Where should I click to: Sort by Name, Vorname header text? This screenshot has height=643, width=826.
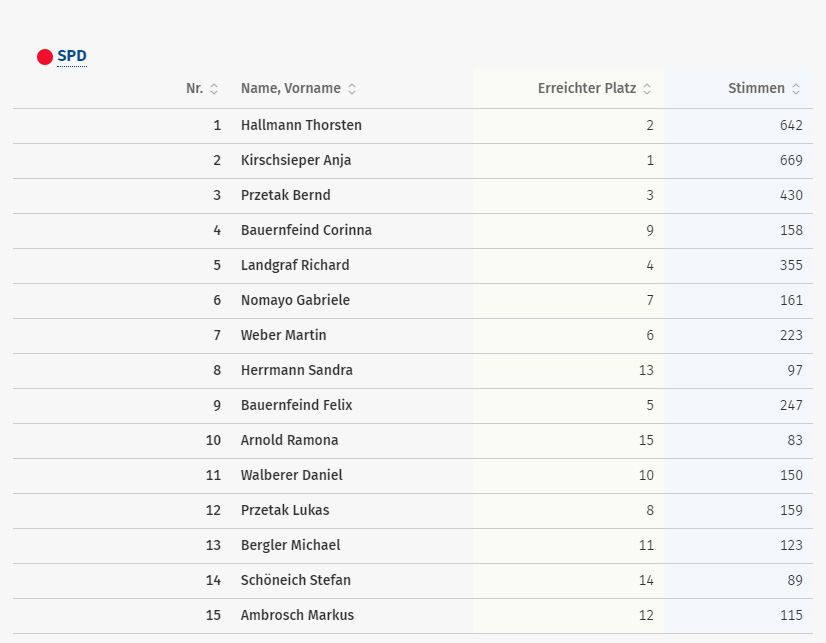click(x=291, y=88)
